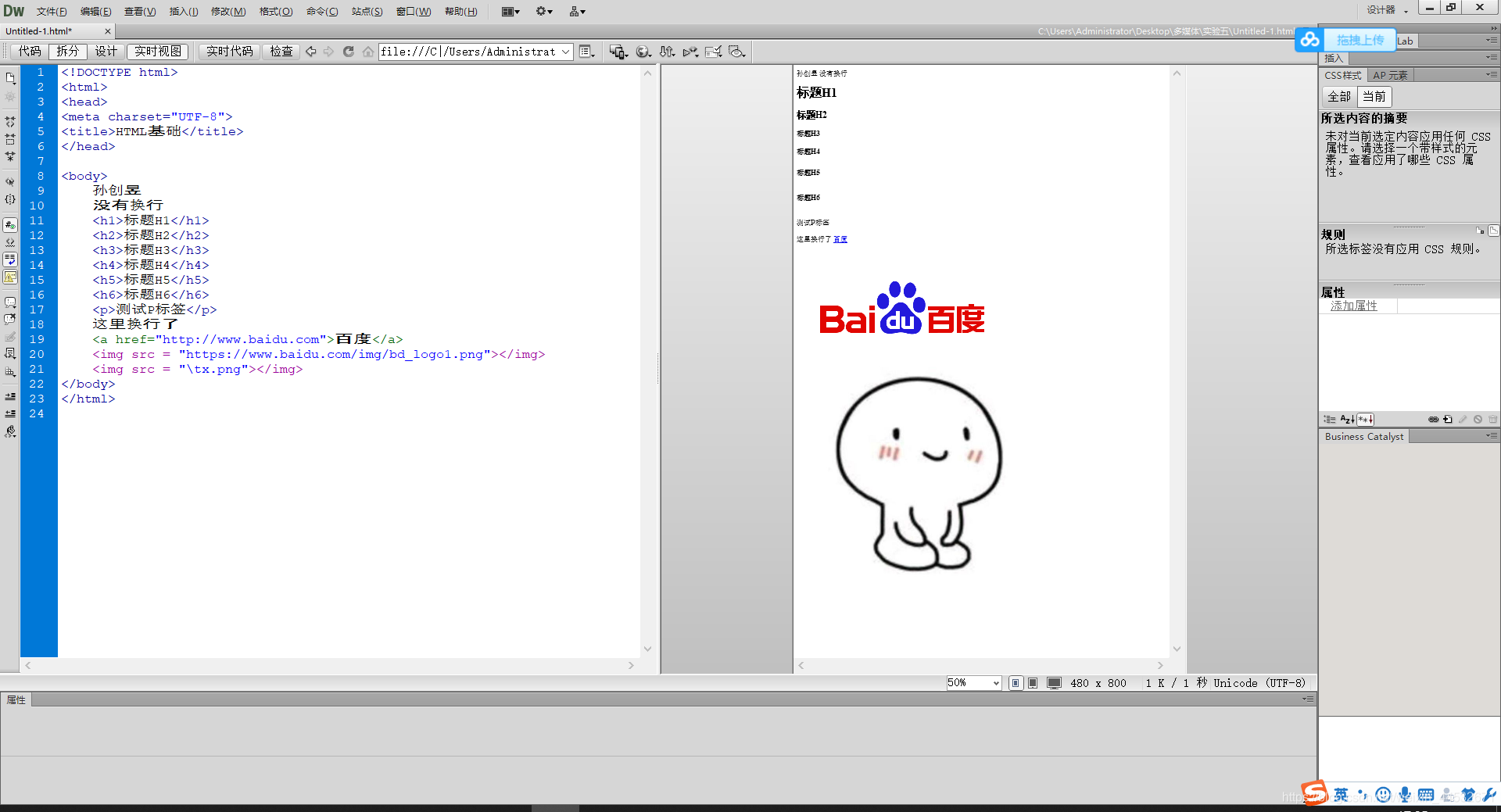The width and height of the screenshot is (1501, 812).
Task: Open the 文件(F) menu
Action: coord(52,11)
